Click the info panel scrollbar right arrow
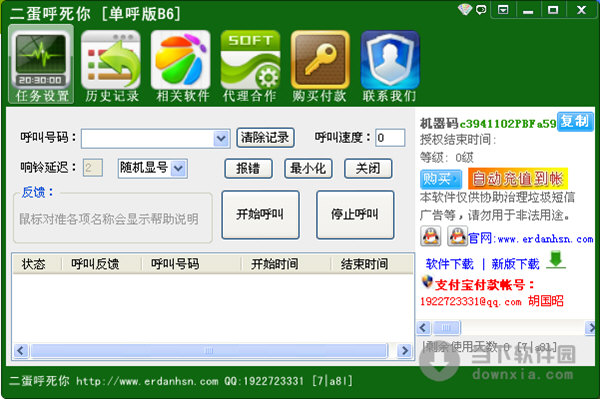 (590, 328)
